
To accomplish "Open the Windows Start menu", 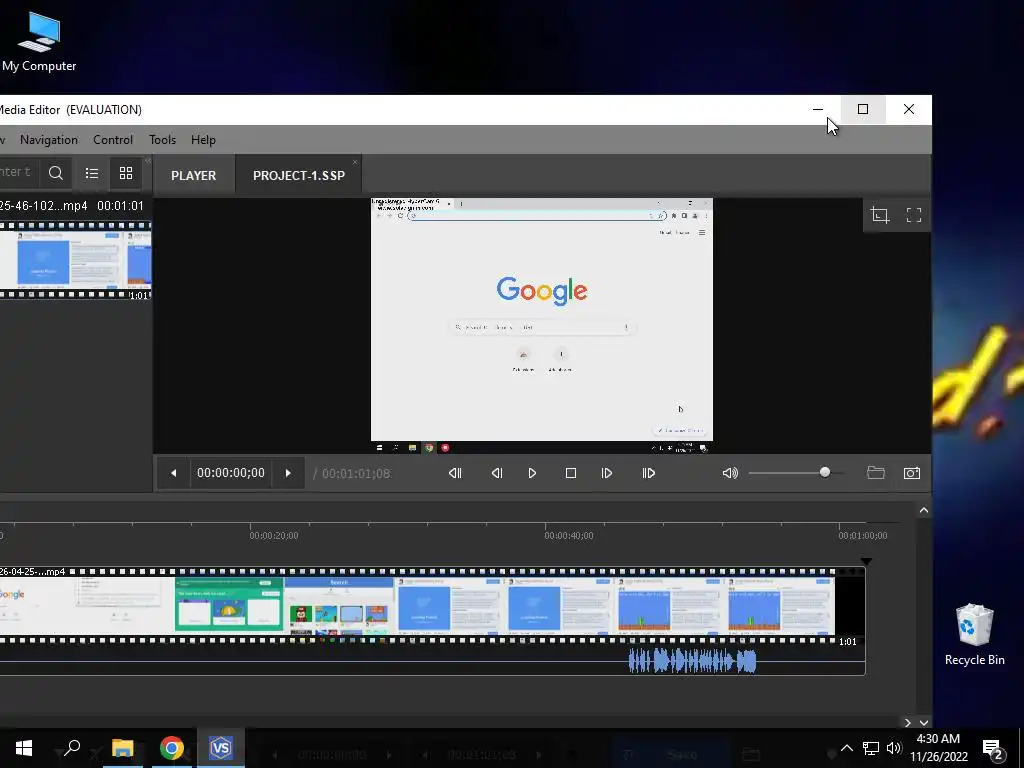I will click(24, 748).
